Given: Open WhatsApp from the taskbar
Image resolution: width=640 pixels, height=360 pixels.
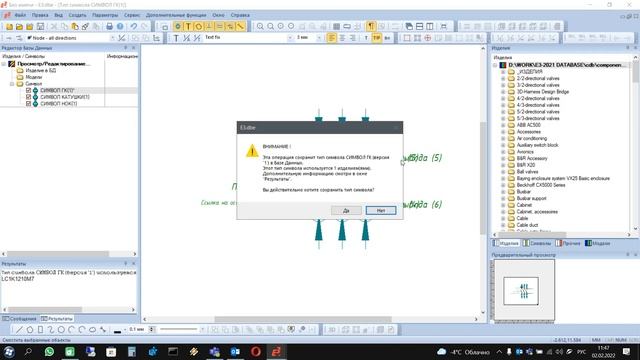Looking at the screenshot, I should tap(49, 351).
